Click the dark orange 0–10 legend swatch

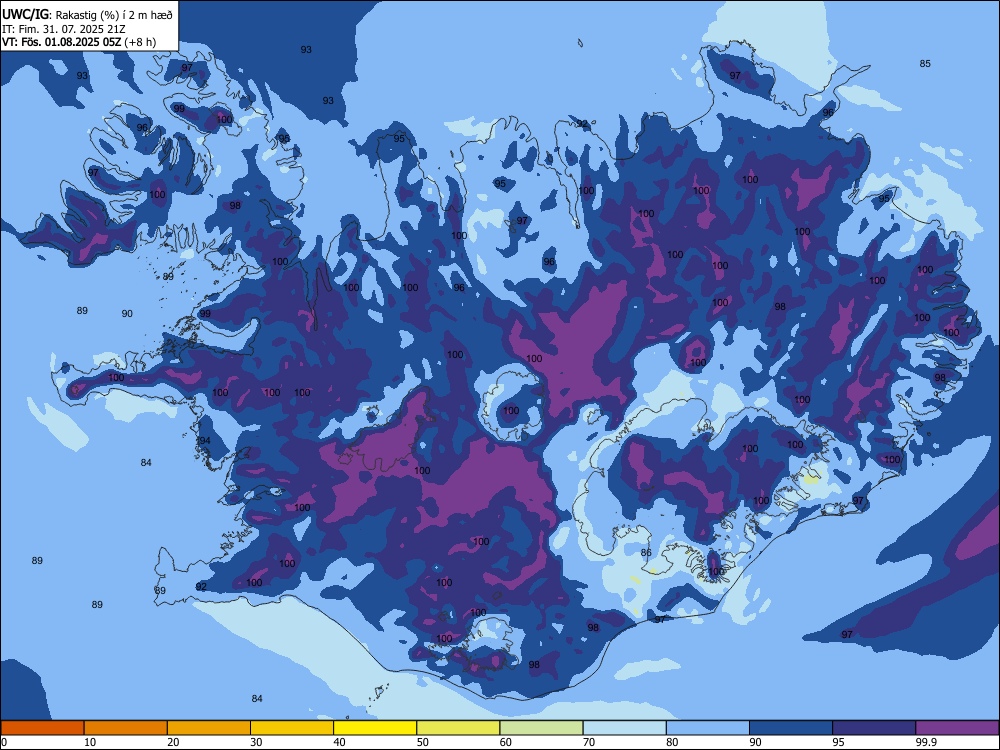pos(42,728)
